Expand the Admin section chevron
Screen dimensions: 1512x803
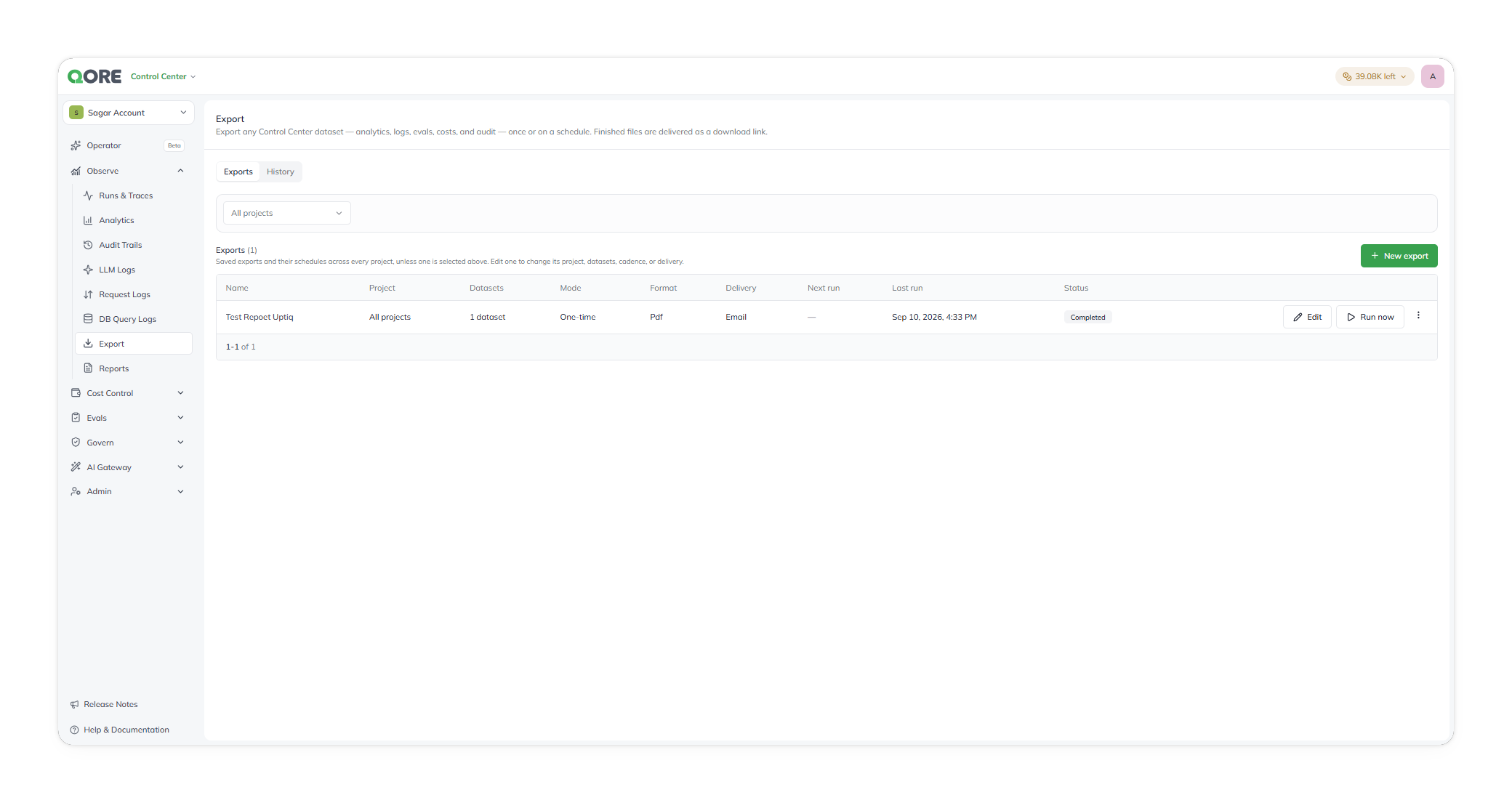[x=180, y=491]
